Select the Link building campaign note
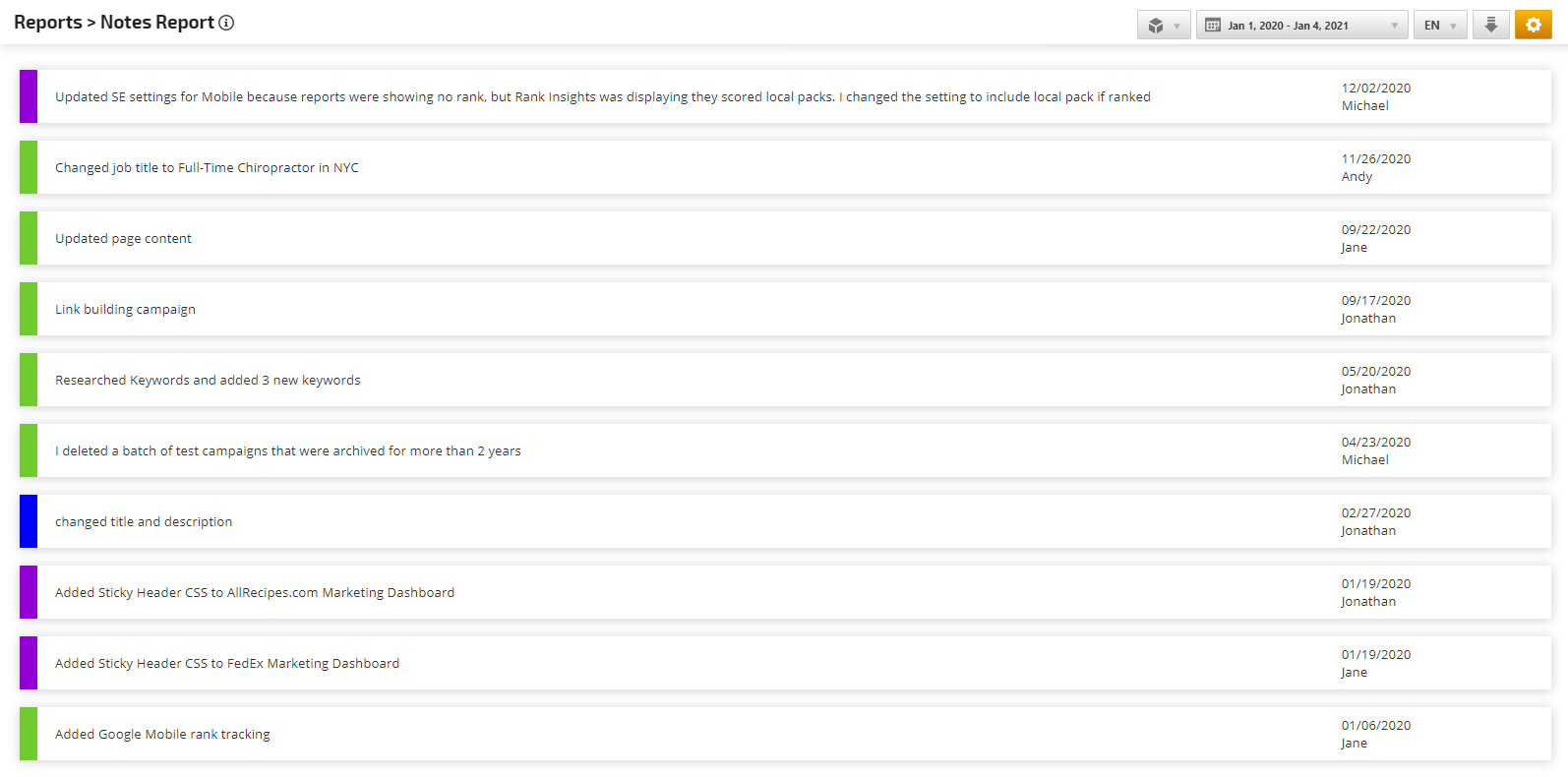Viewport: 1568px width, 777px height. [125, 309]
